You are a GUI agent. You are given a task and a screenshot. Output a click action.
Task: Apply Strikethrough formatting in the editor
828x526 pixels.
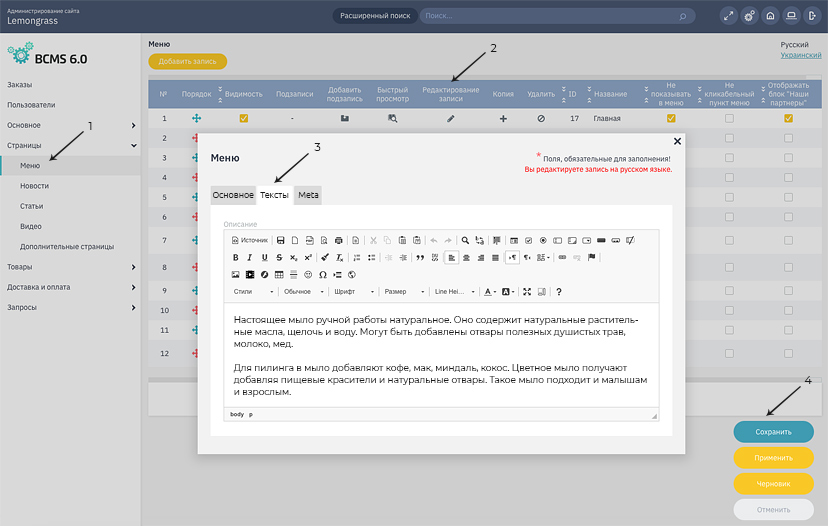279,258
